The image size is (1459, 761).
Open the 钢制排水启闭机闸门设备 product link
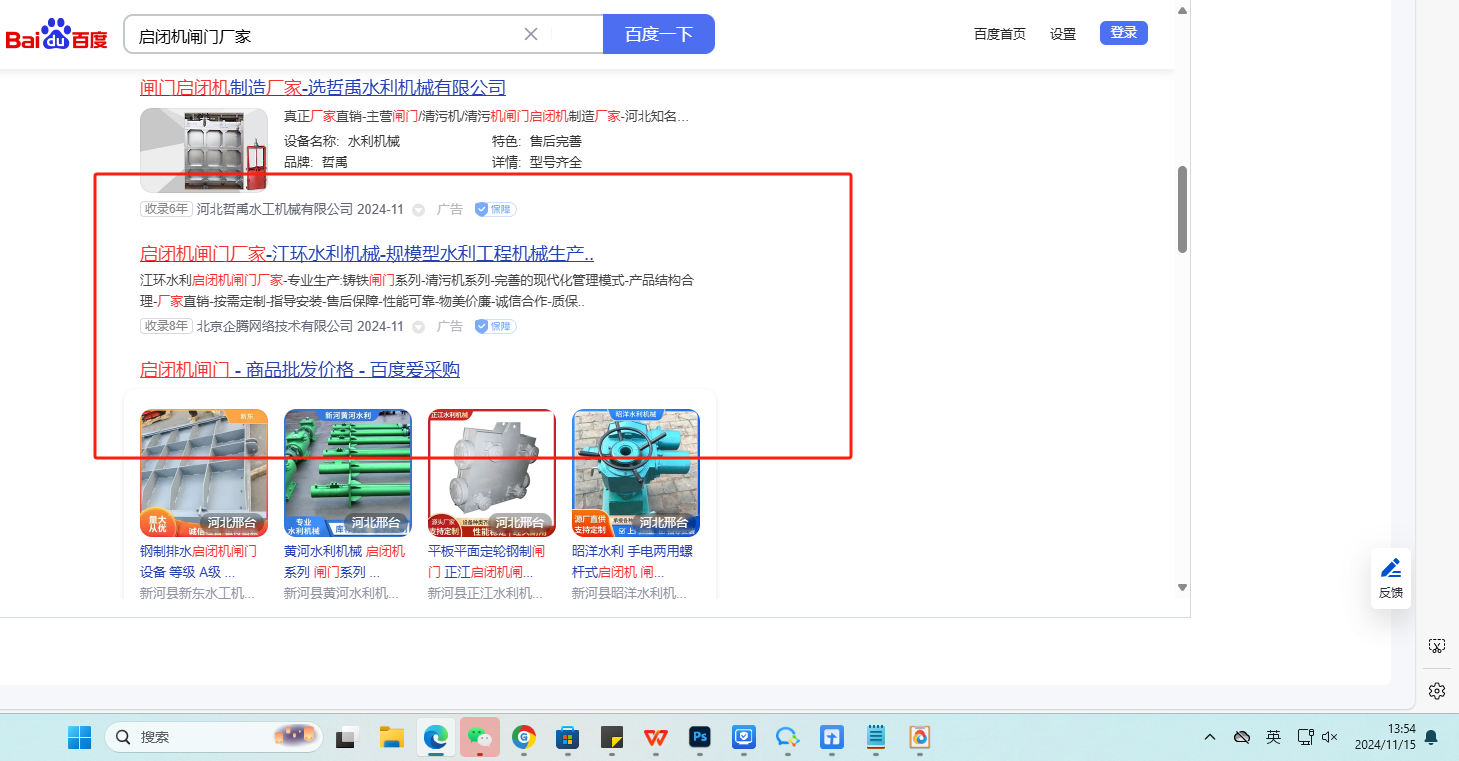click(198, 562)
